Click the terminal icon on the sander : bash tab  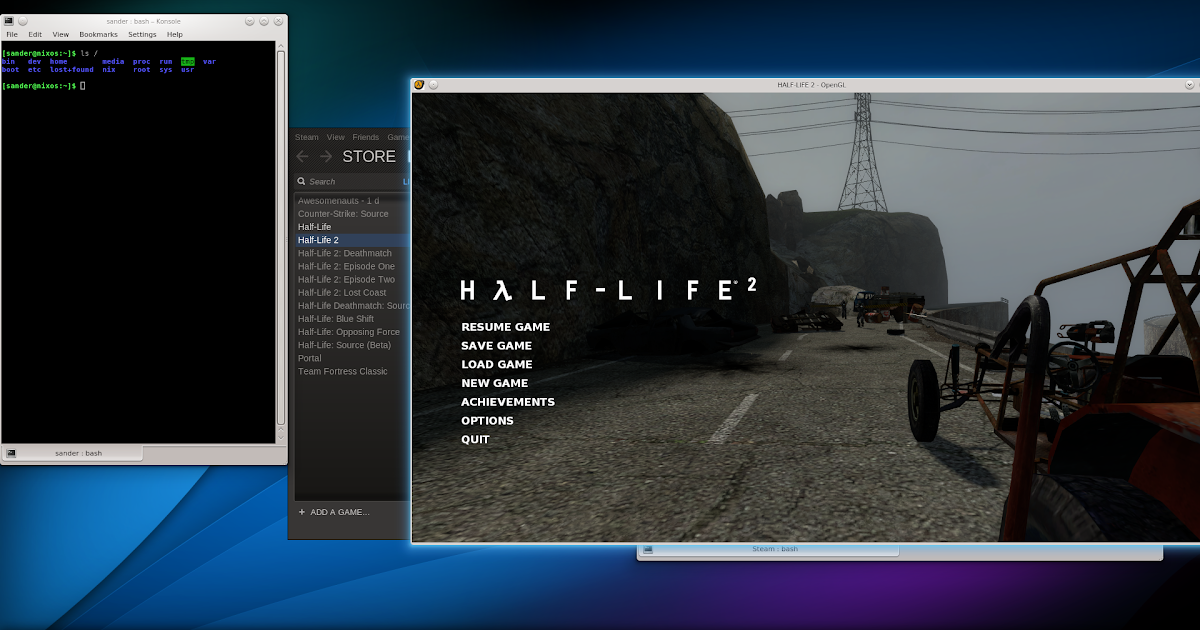click(11, 453)
